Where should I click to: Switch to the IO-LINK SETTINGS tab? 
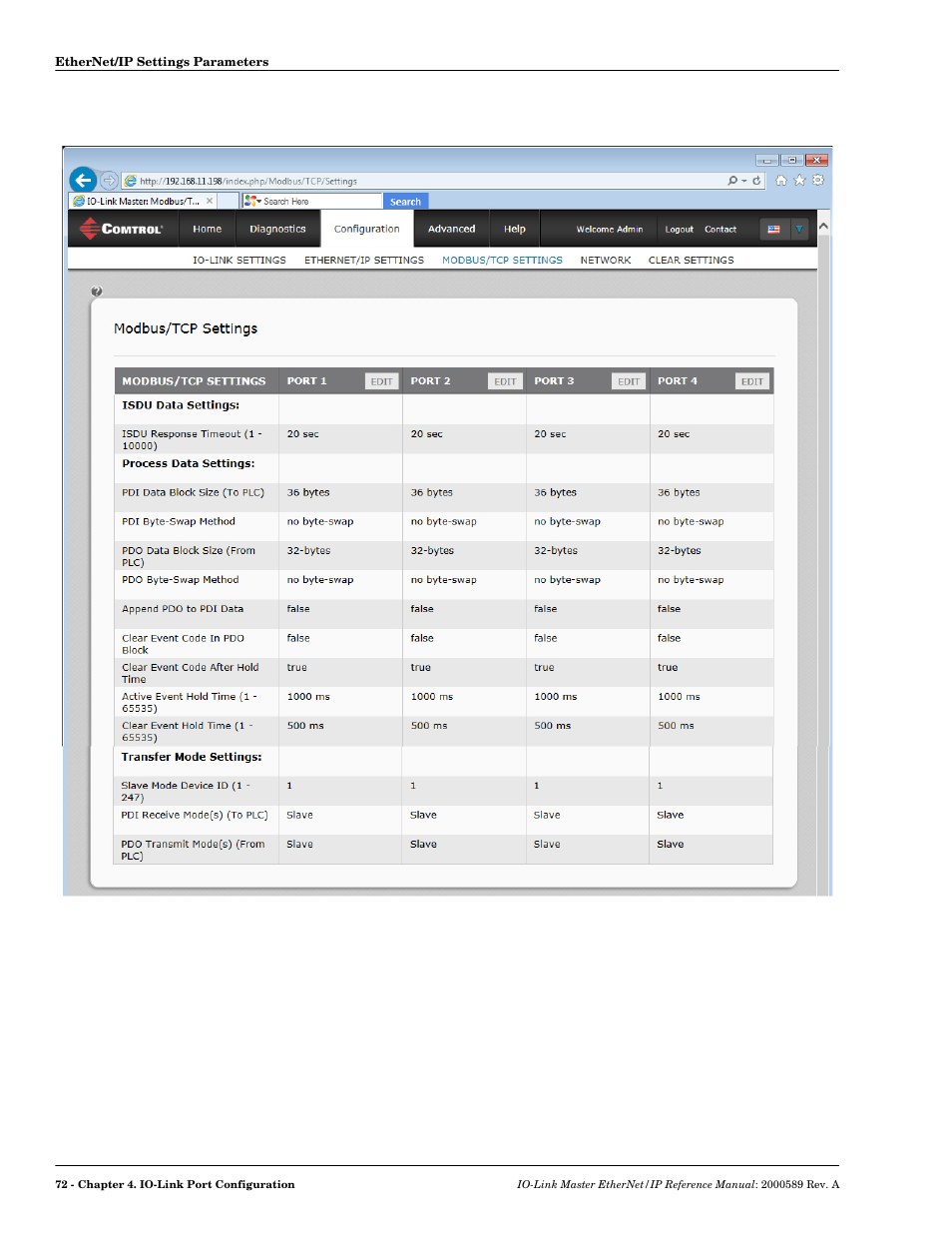(x=238, y=260)
